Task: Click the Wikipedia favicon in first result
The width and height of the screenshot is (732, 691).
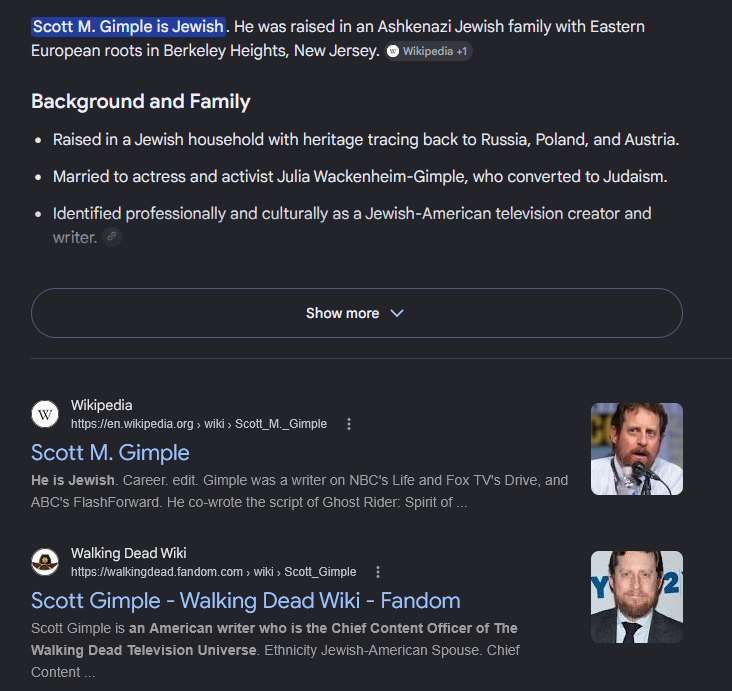Action: point(45,414)
